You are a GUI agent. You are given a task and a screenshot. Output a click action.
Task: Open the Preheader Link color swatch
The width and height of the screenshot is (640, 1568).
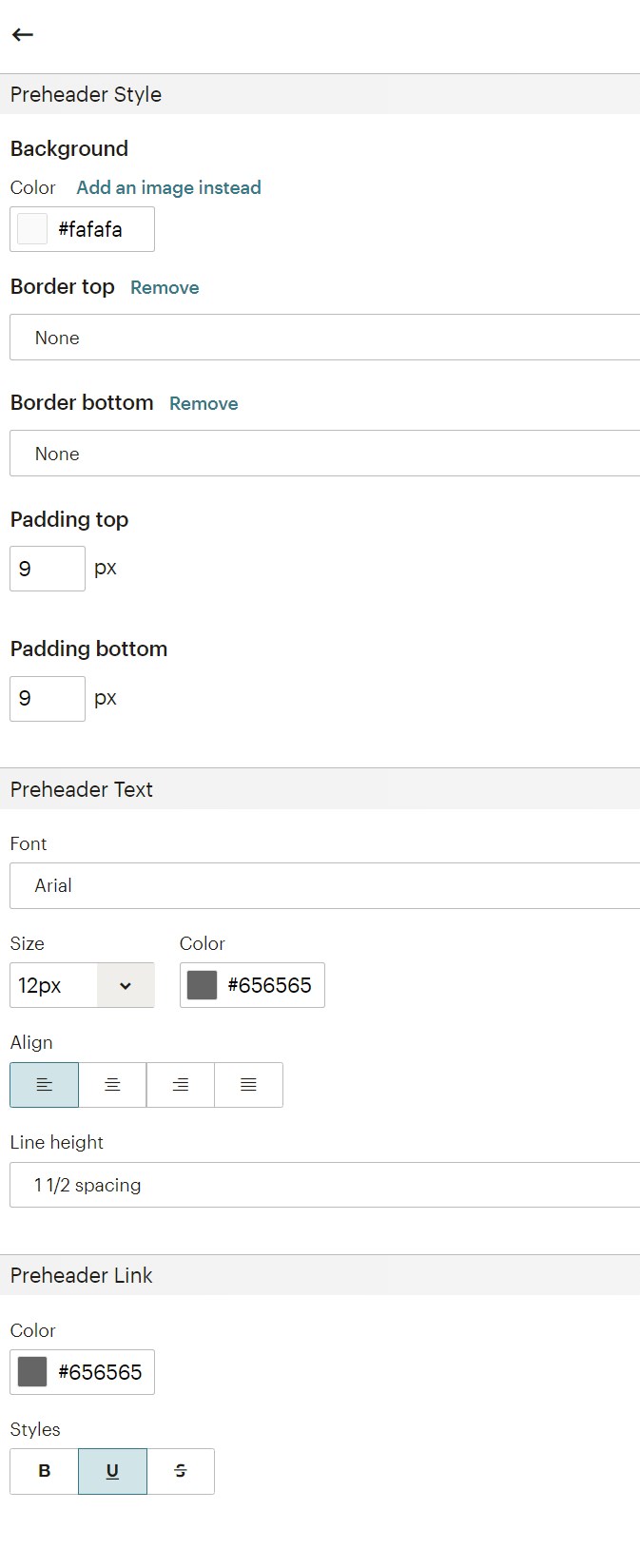[x=32, y=1372]
